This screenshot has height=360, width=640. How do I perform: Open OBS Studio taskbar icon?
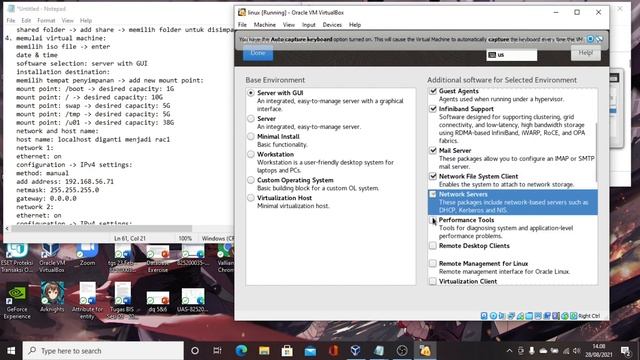pos(402,351)
